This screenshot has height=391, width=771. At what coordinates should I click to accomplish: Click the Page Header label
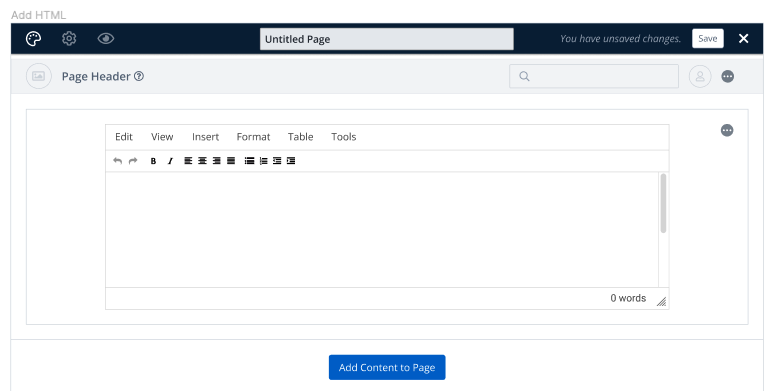96,76
